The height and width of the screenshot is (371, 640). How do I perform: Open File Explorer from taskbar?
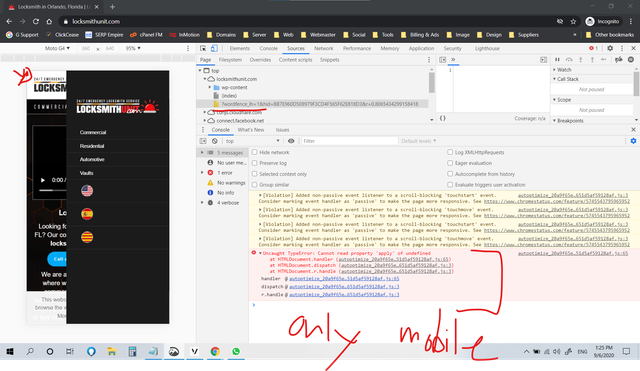[x=111, y=351]
